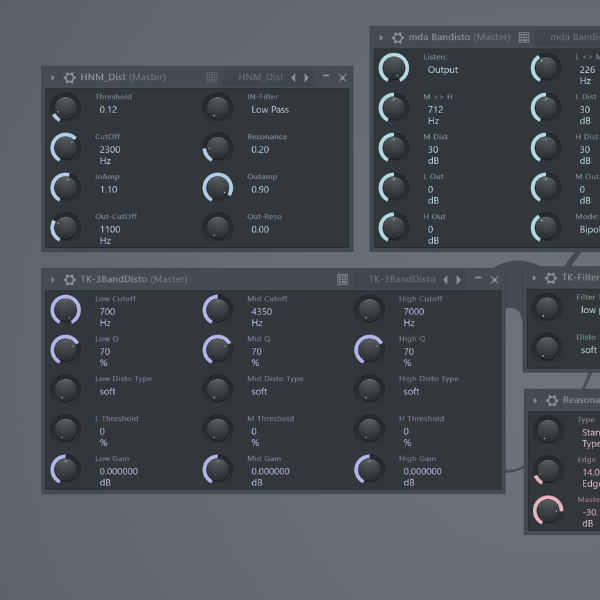The image size is (600, 600).
Task: Click the mda Bandisto M Dist knob
Action: (394, 148)
